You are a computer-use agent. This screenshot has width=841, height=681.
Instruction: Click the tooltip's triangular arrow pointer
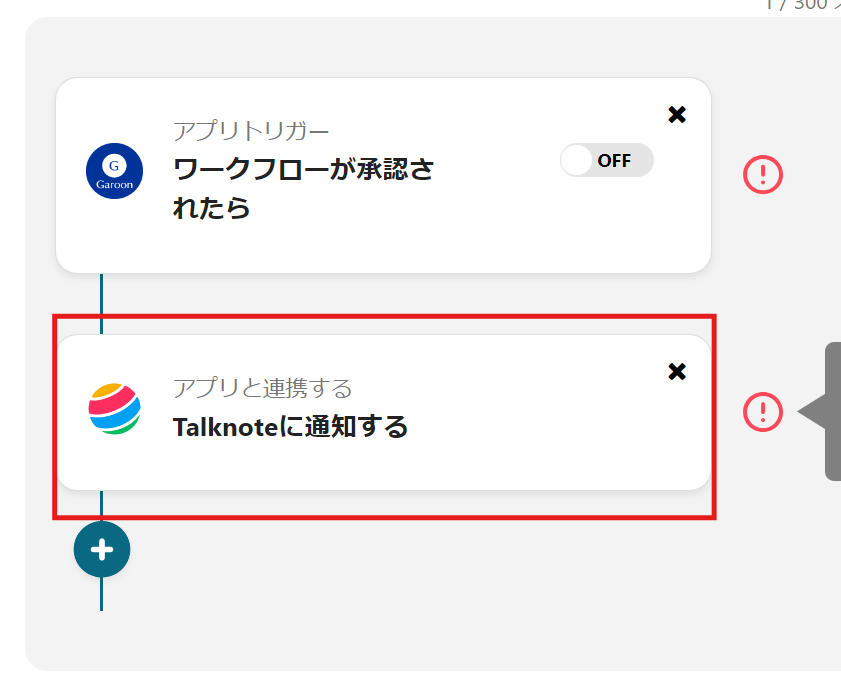click(x=810, y=412)
